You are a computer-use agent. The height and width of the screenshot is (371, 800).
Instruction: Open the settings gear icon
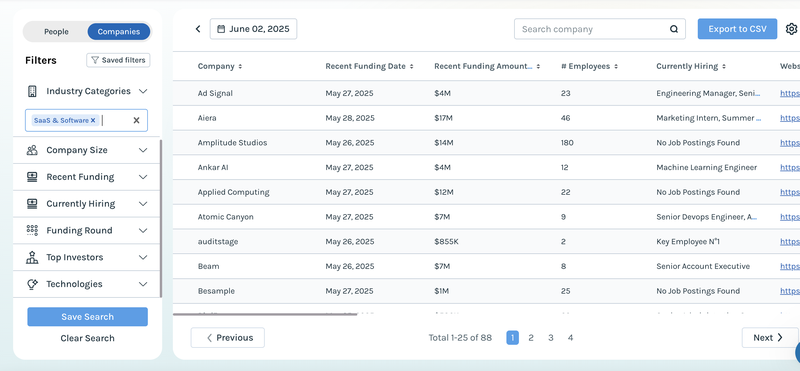(x=791, y=29)
